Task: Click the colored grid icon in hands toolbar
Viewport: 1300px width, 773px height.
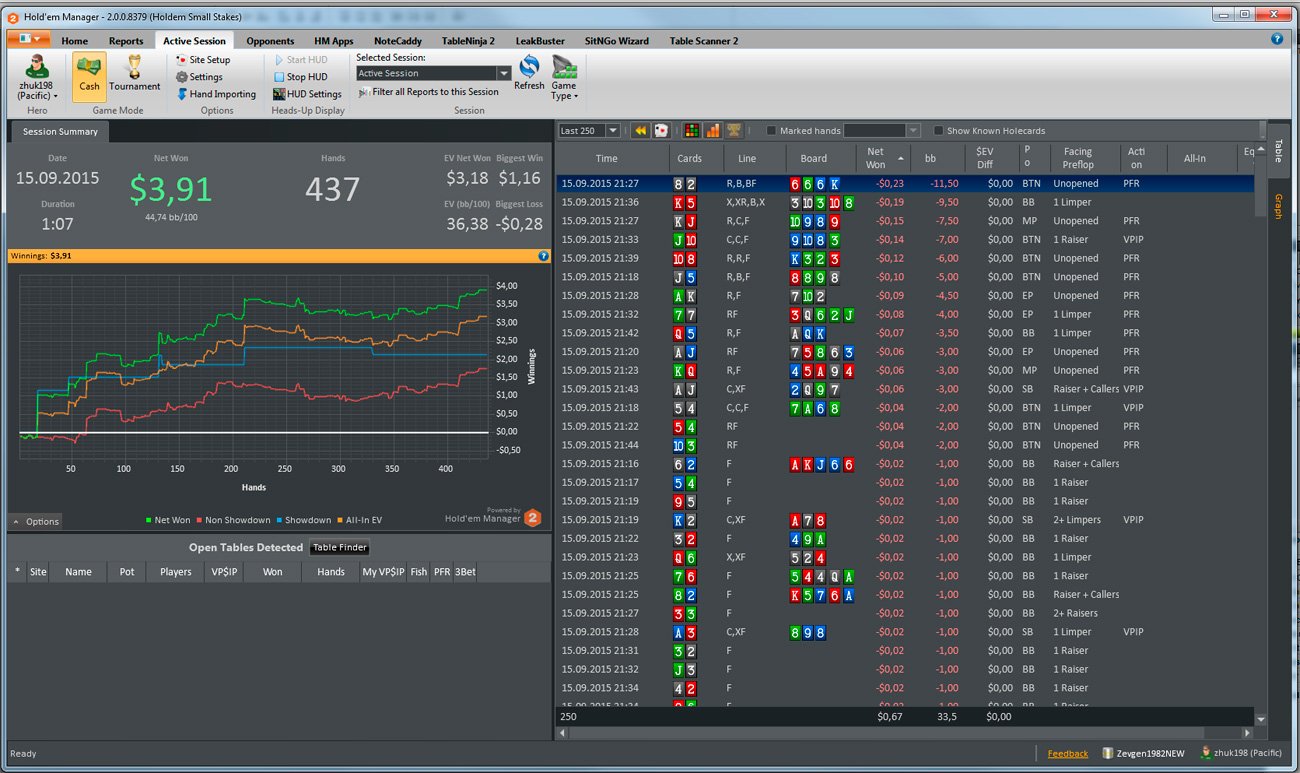Action: coord(692,131)
